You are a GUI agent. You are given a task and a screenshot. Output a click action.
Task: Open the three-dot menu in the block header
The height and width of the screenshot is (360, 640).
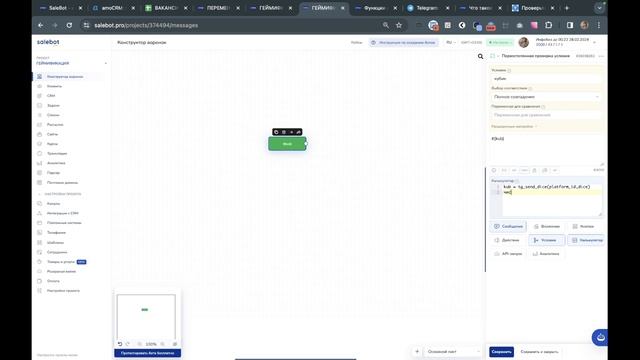(x=601, y=56)
